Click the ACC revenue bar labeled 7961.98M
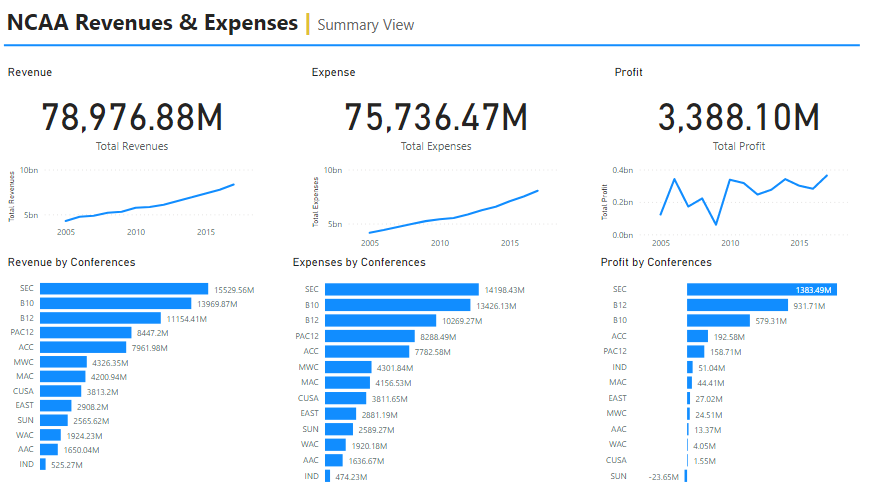 tap(83, 348)
